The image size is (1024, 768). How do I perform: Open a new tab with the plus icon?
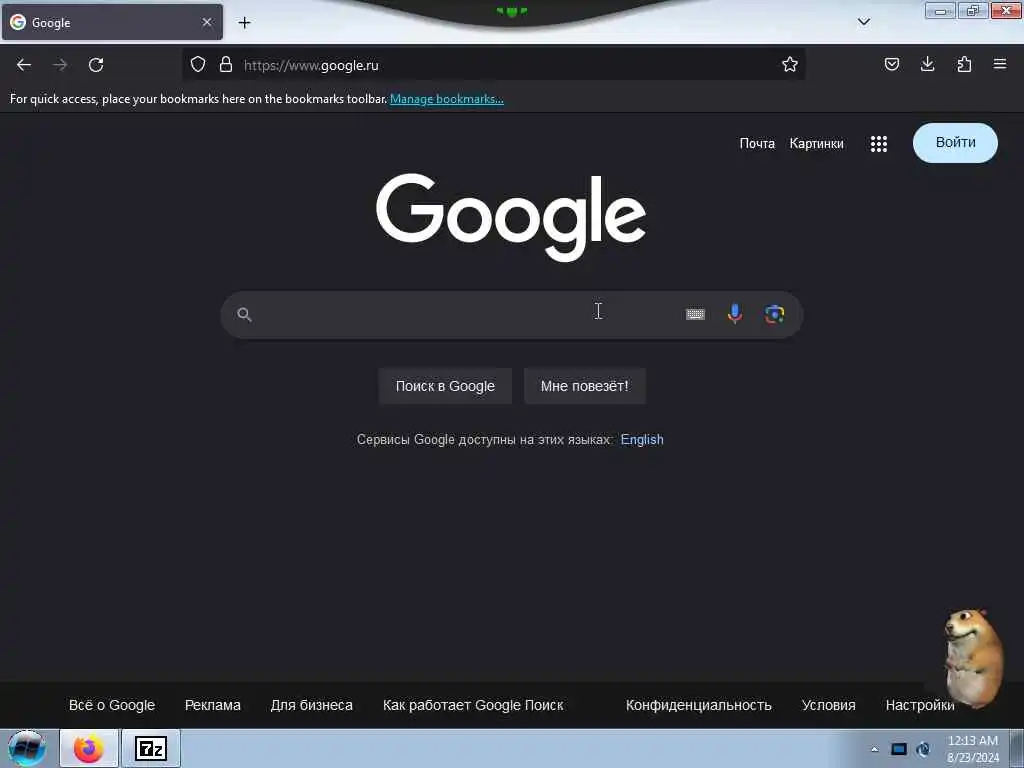tap(244, 23)
